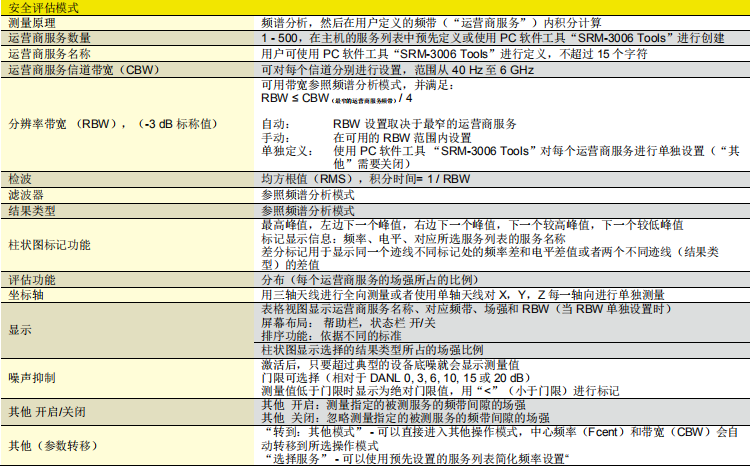Viewport: 753px width, 469px height.
Task: Click the 安全评估模式 table header
Action: coord(41,7)
